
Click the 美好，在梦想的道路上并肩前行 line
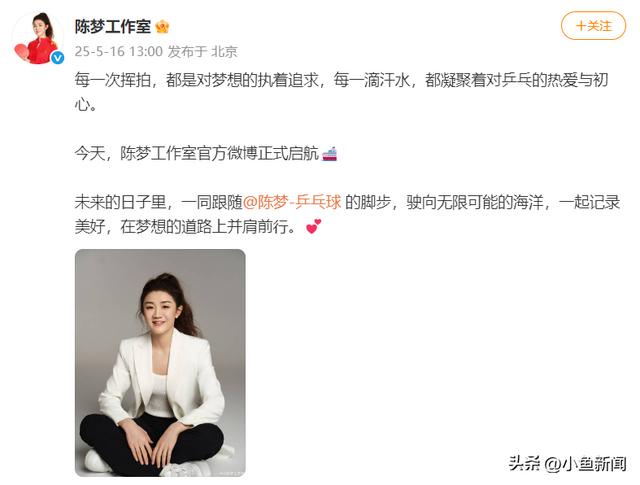pyautogui.click(x=185, y=226)
